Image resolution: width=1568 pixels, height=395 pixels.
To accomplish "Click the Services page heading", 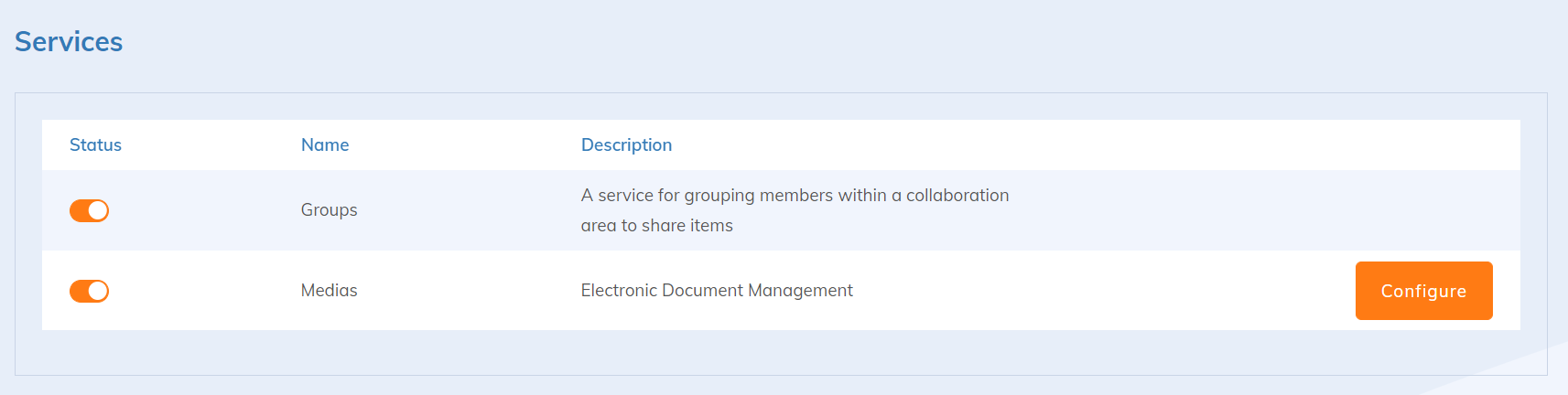I will (x=69, y=41).
